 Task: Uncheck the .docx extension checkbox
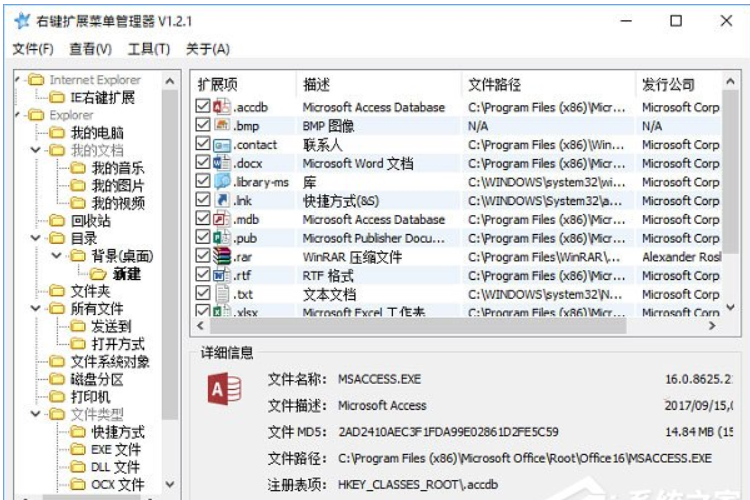(x=203, y=162)
